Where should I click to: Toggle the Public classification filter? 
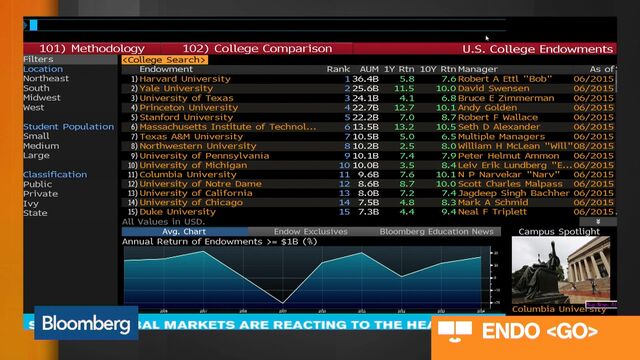tap(38, 184)
